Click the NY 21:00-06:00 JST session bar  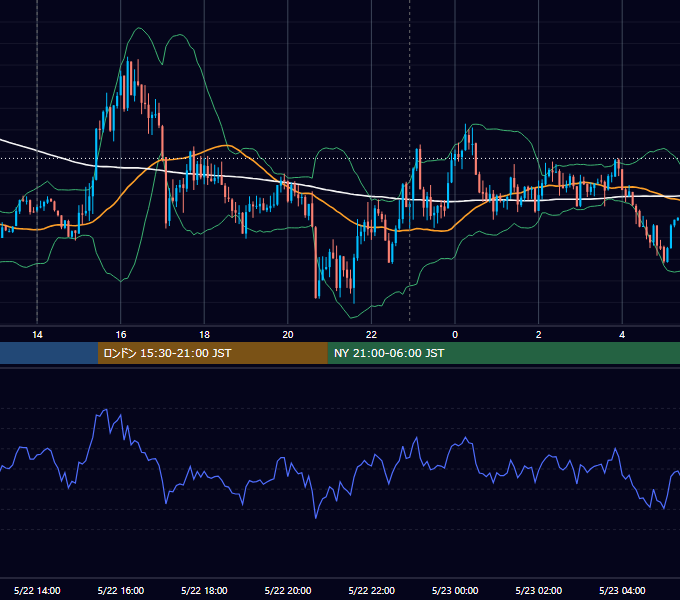[x=503, y=353]
